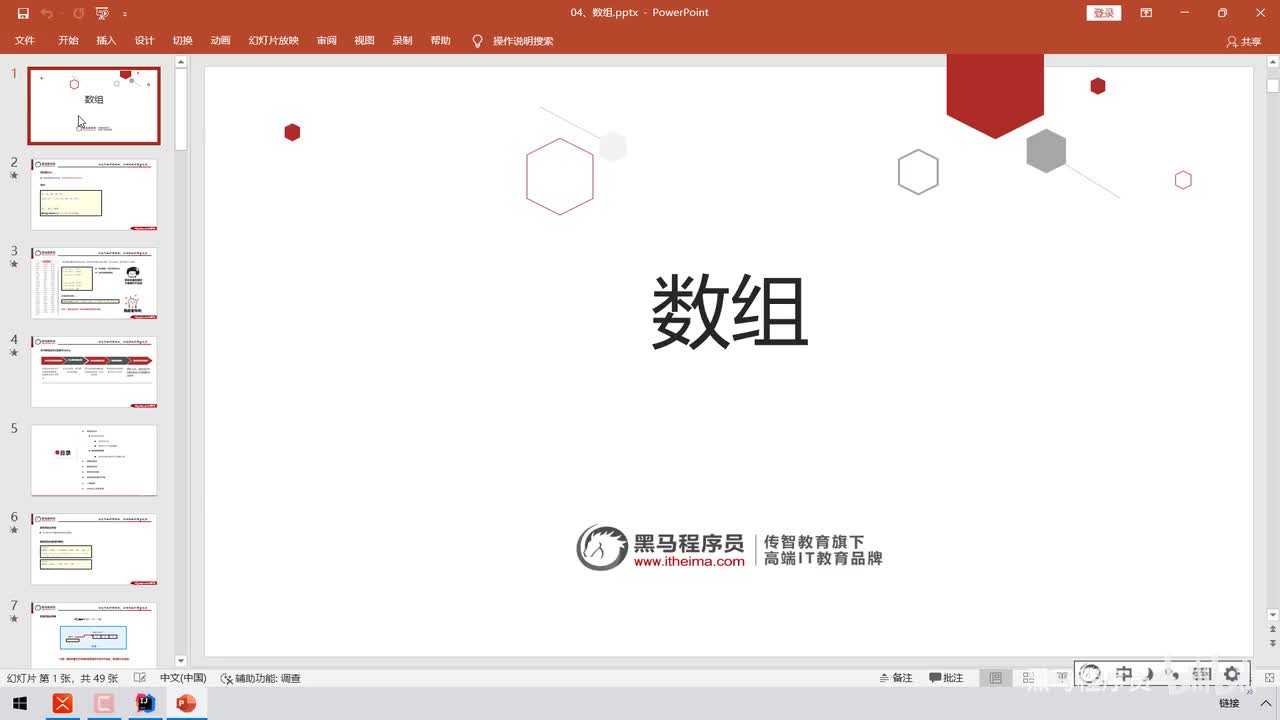Click the lightbulb Tell Me icon
Screen dimensions: 1280x720
(x=477, y=41)
